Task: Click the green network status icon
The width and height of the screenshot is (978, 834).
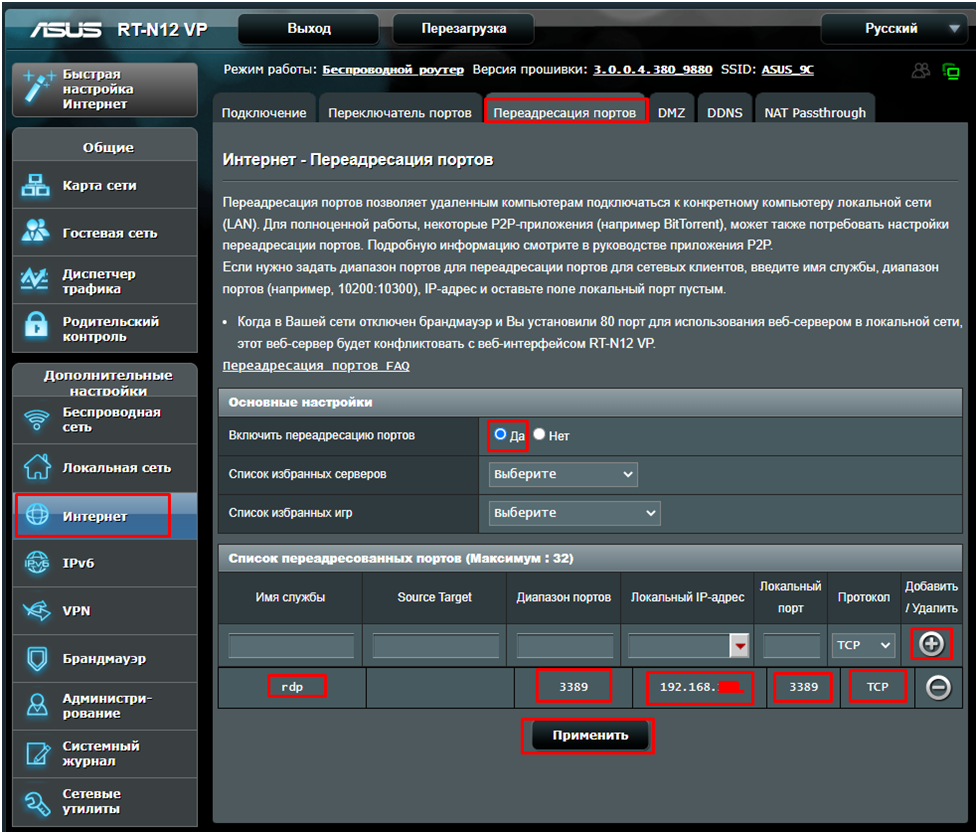Action: pyautogui.click(x=951, y=71)
